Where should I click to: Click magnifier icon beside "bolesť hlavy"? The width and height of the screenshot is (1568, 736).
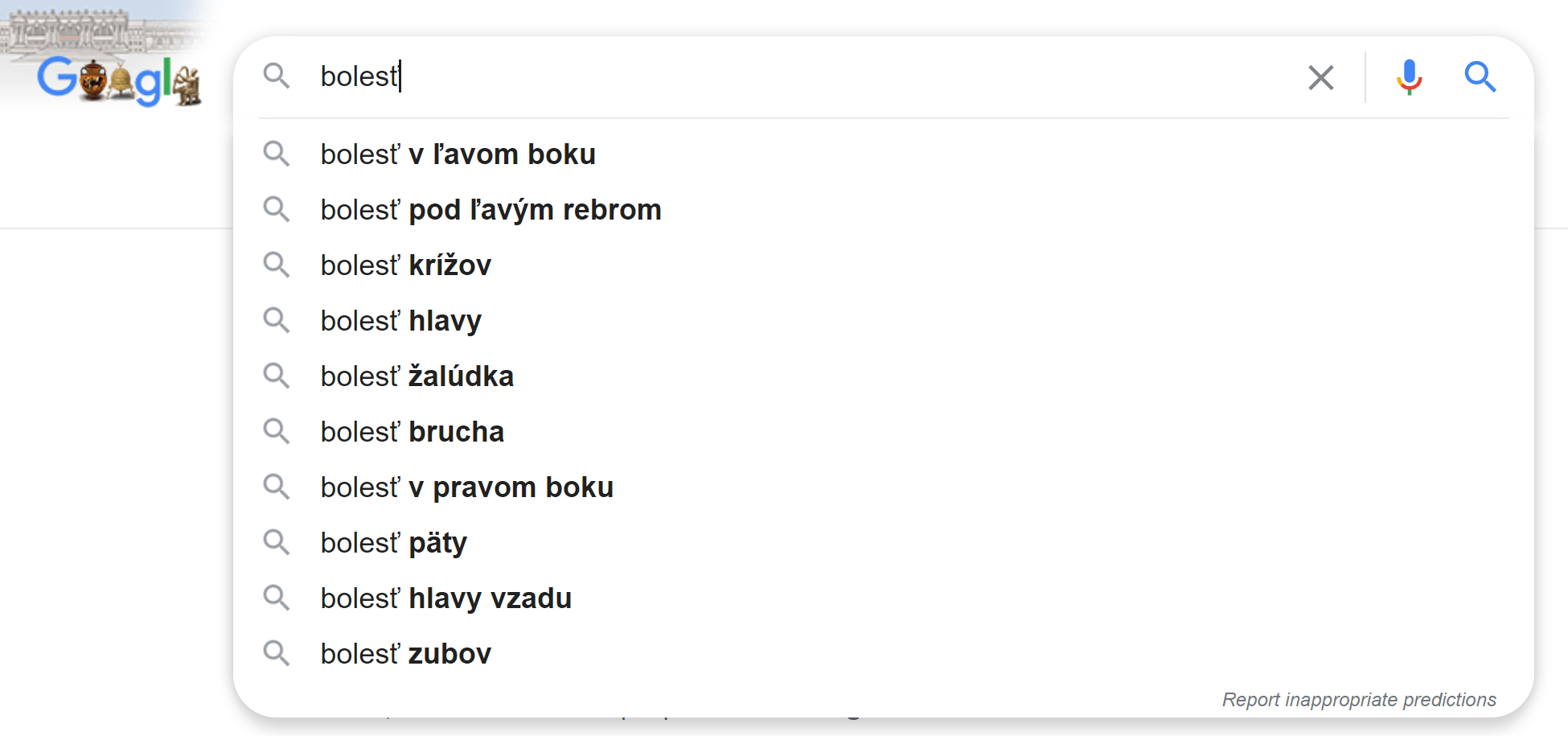[x=277, y=320]
